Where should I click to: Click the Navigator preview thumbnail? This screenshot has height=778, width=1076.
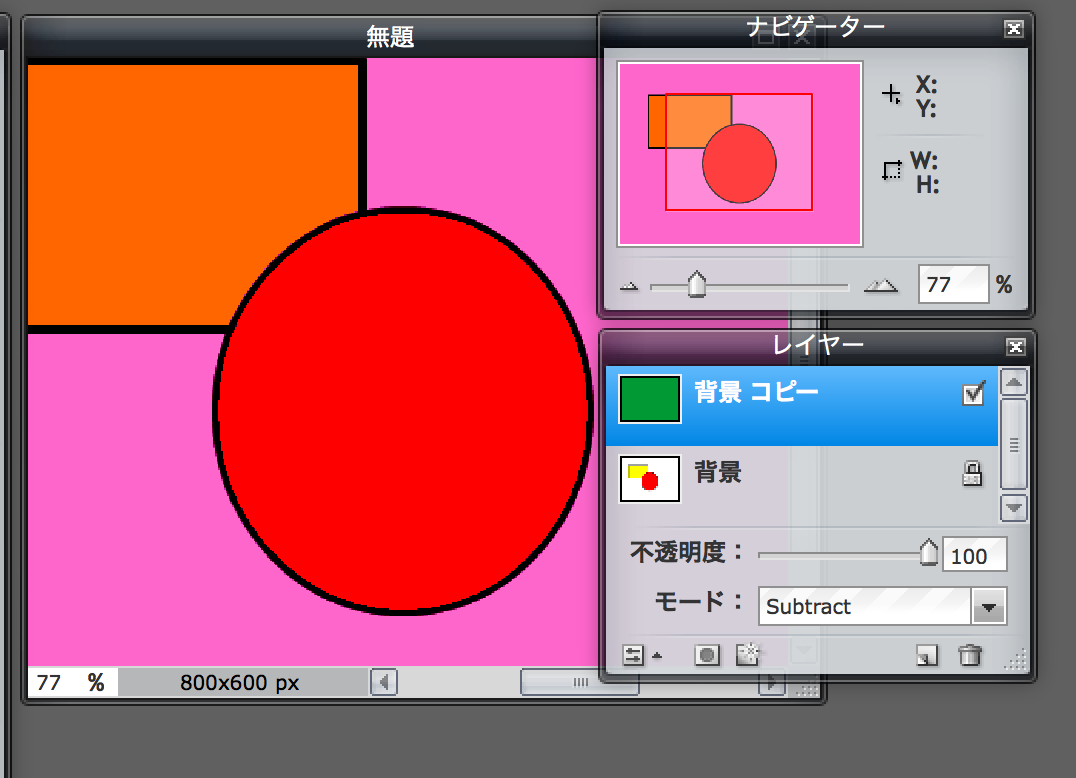[740, 154]
